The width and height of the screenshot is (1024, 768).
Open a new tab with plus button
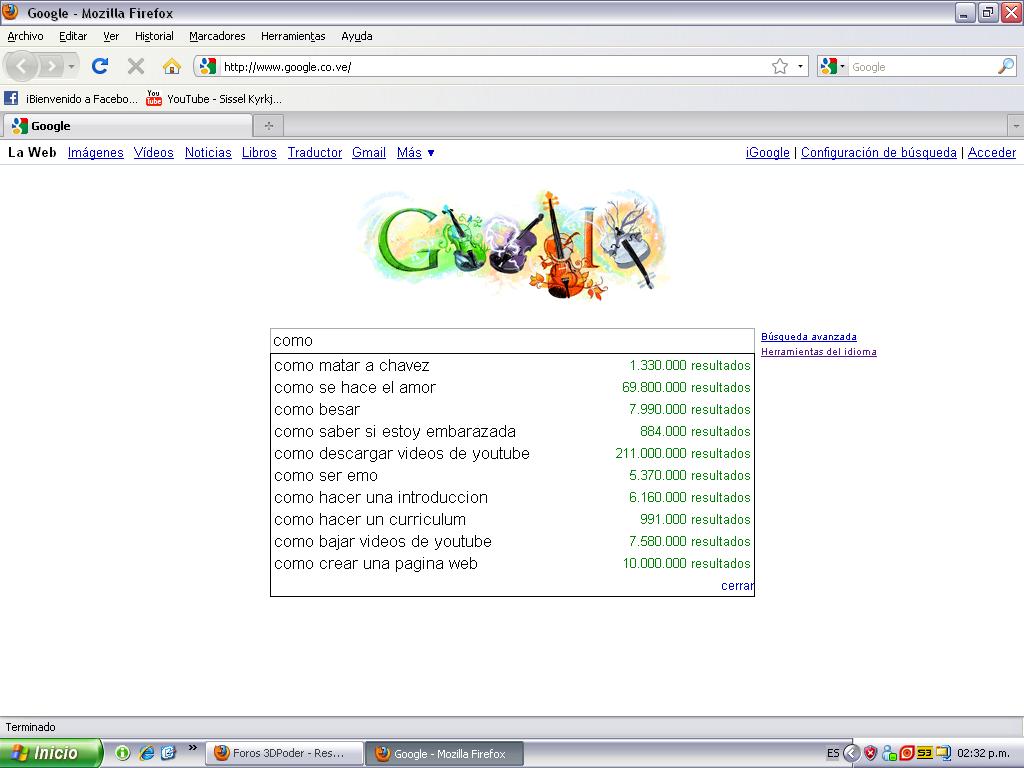coord(268,125)
